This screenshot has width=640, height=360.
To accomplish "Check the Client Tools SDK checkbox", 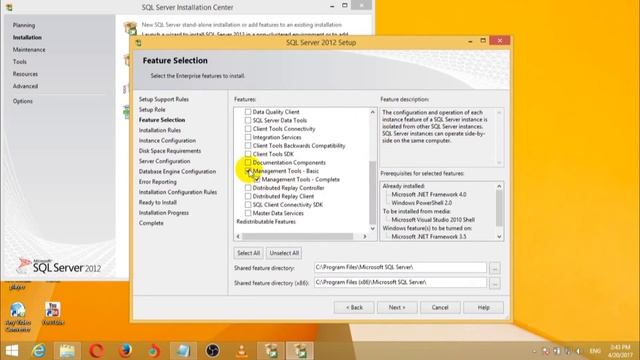I will (x=248, y=154).
